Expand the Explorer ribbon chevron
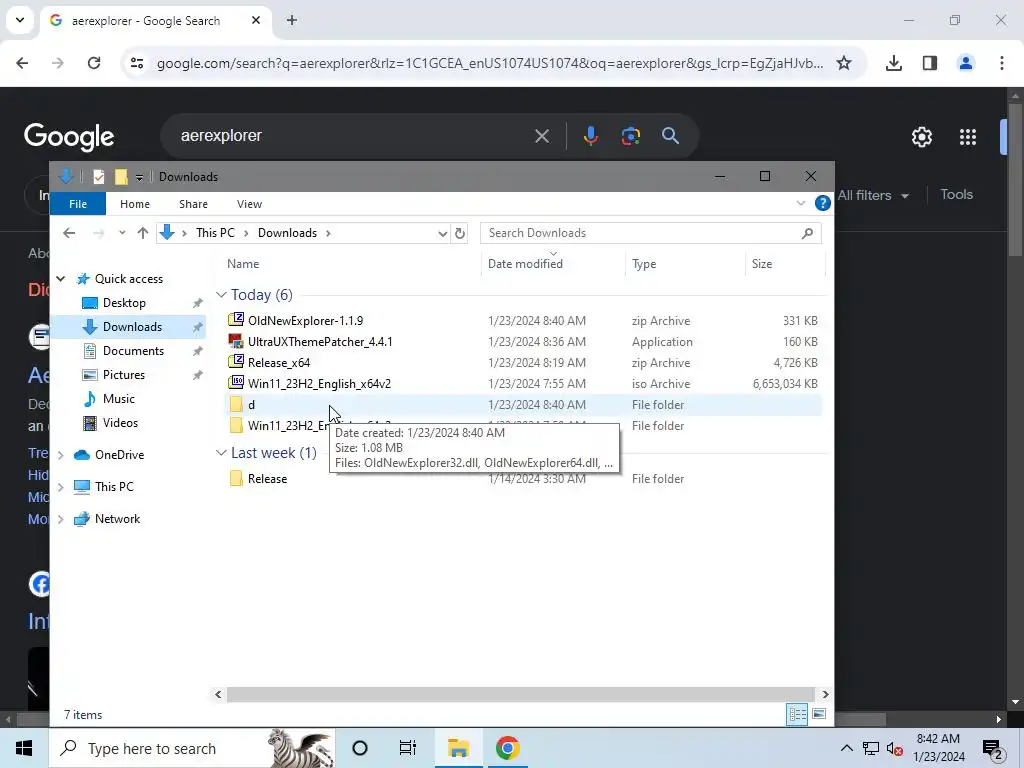This screenshot has height=768, width=1024. point(801,204)
